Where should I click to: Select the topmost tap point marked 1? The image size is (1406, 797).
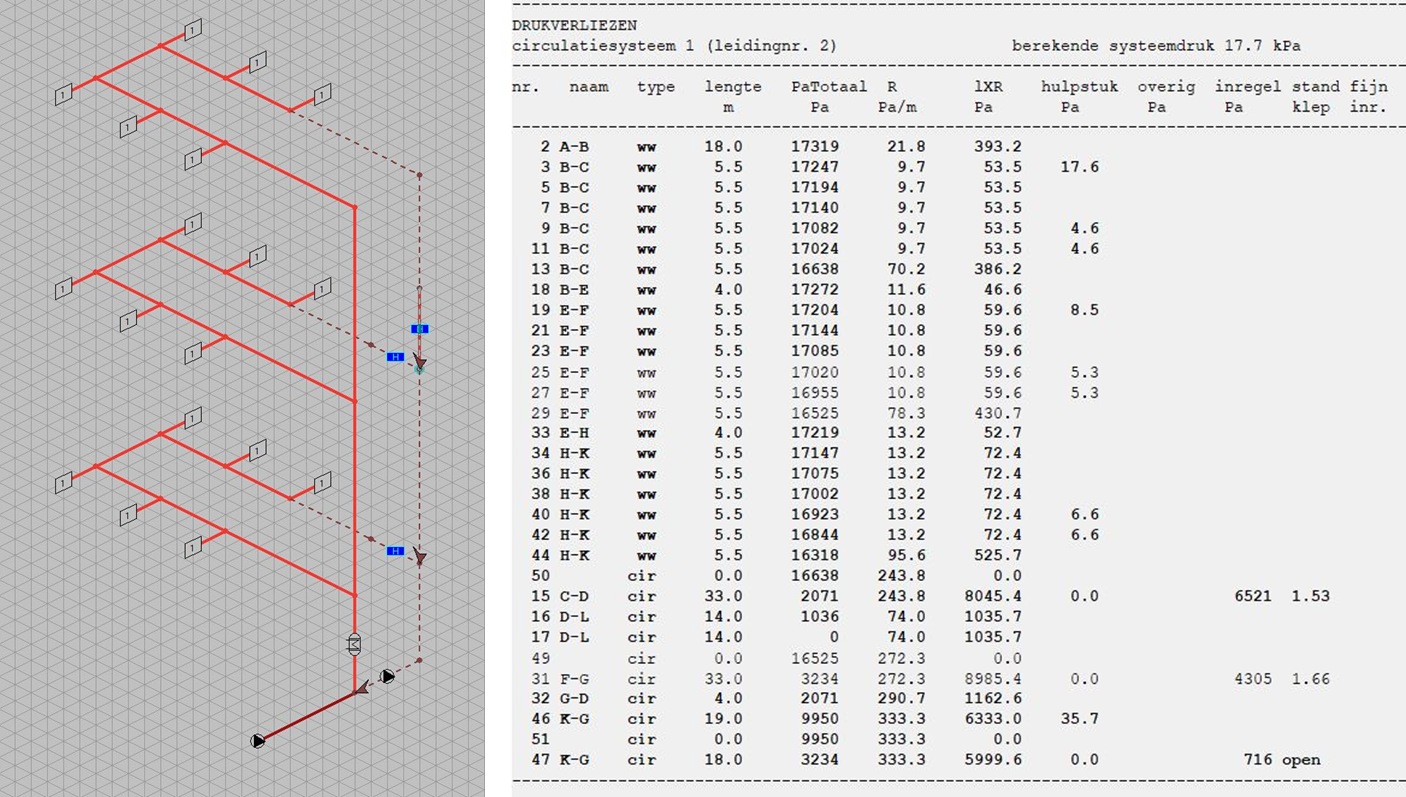[x=193, y=29]
